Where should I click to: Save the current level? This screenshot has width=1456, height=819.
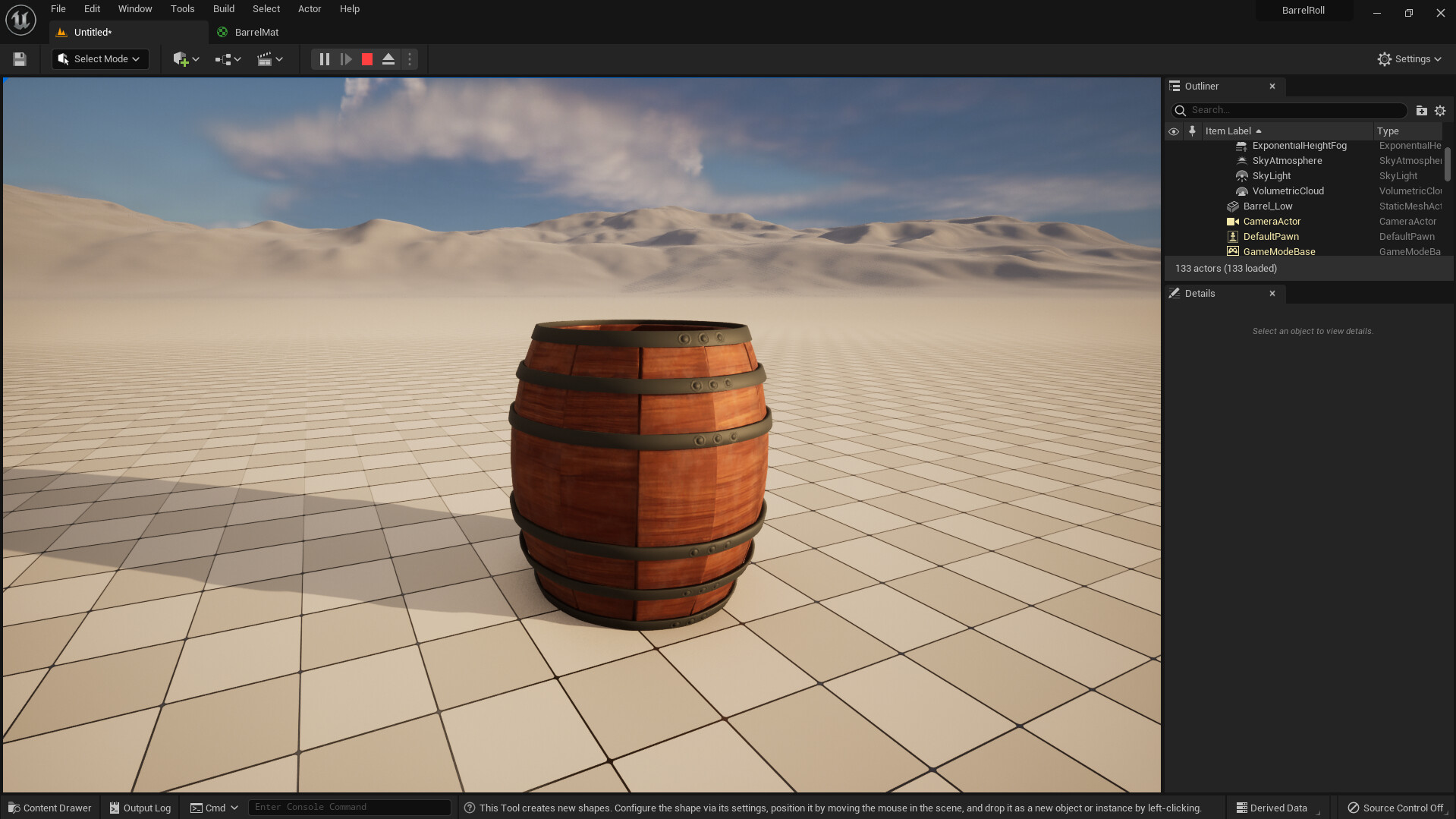(19, 58)
